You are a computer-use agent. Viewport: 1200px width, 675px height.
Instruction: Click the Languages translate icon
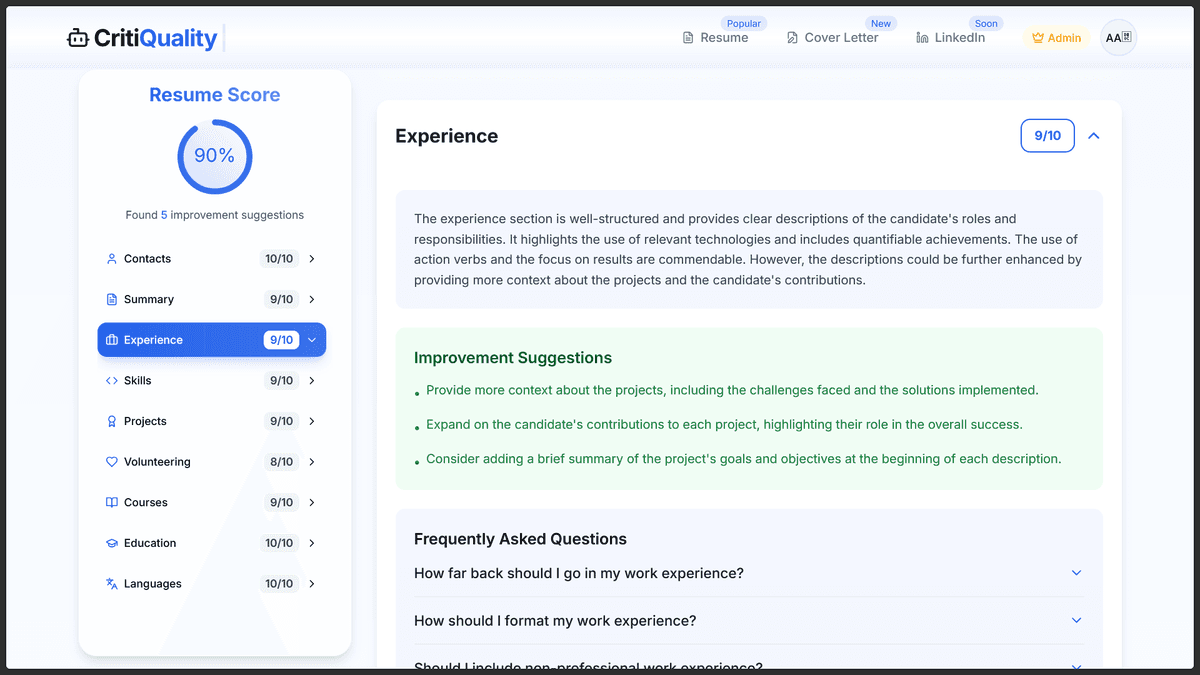coord(112,584)
